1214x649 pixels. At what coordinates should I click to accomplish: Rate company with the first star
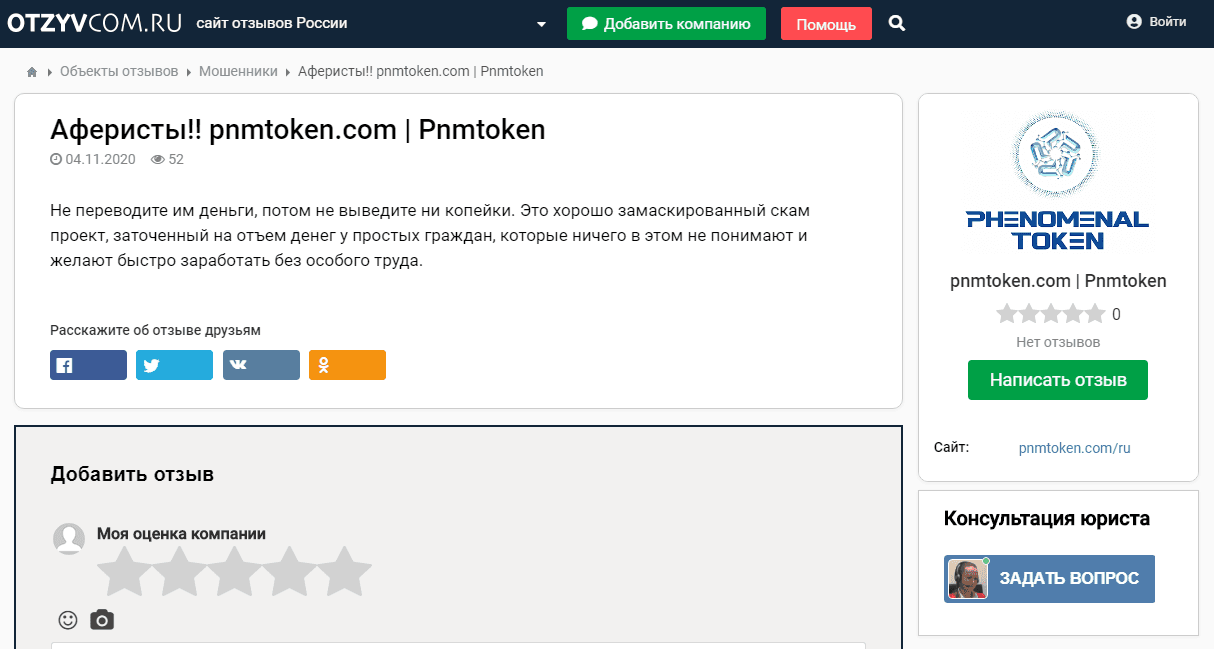pos(124,572)
